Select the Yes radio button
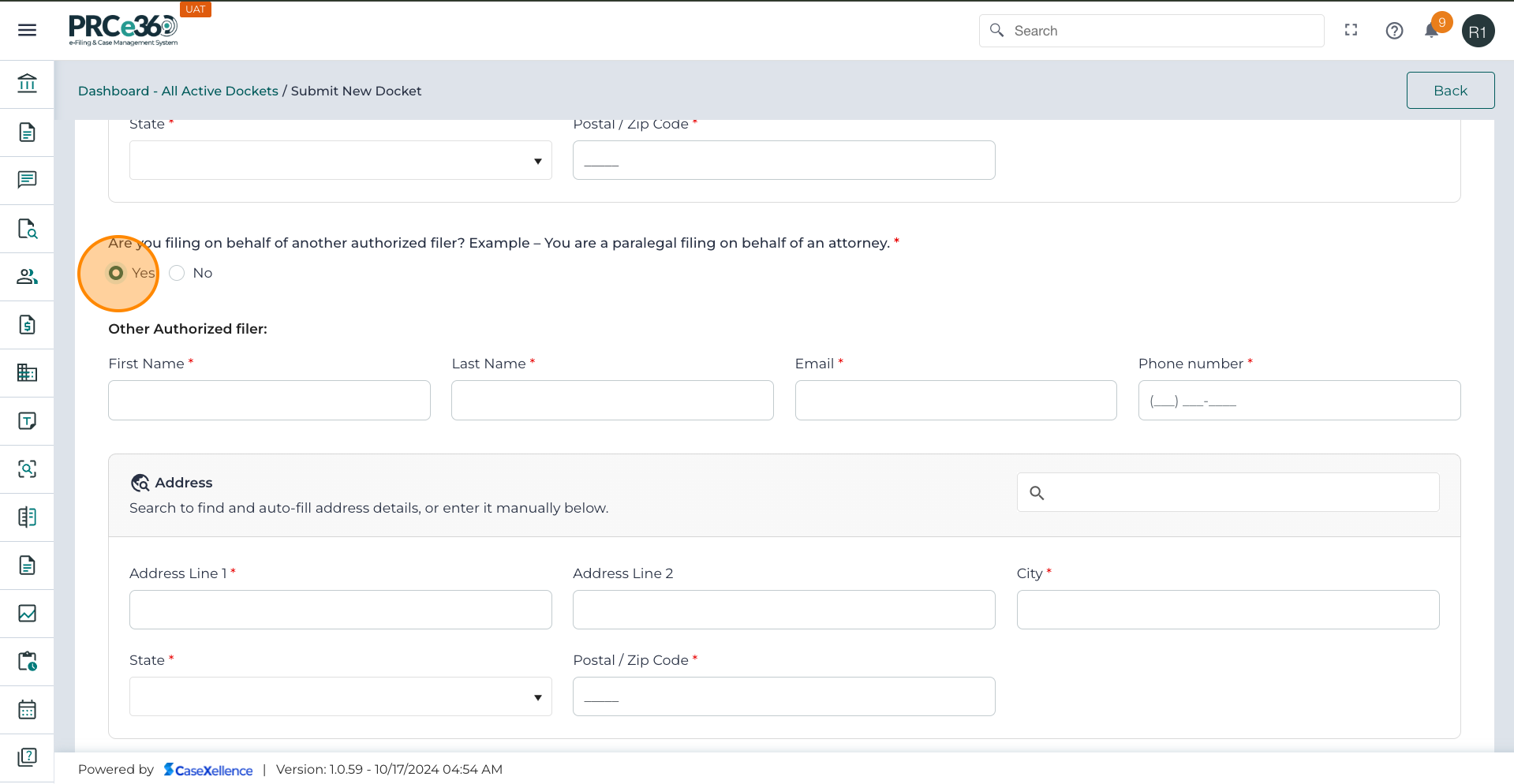This screenshot has height=784, width=1514. [116, 273]
